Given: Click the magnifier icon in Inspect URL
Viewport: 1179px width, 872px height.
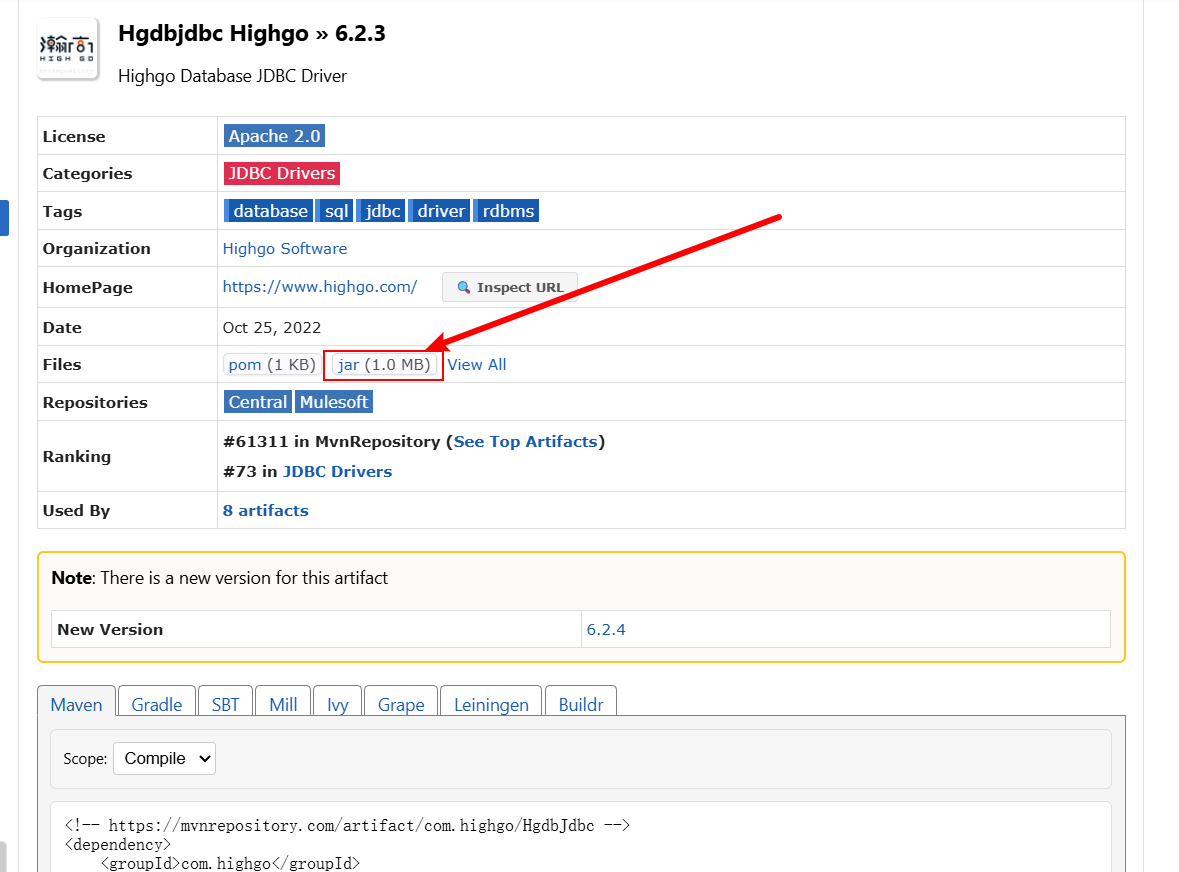Looking at the screenshot, I should [464, 287].
